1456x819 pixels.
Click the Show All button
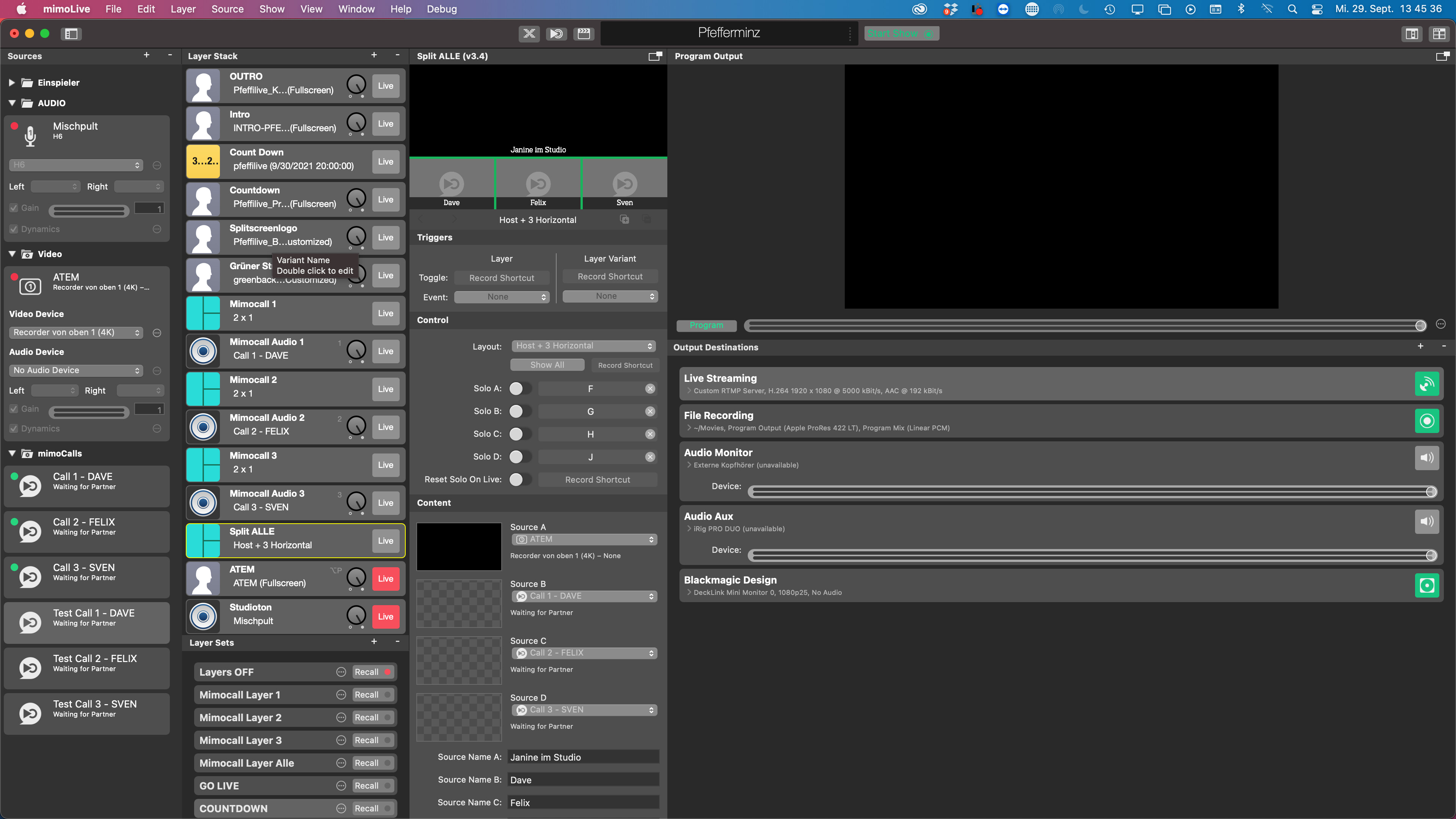tap(546, 365)
